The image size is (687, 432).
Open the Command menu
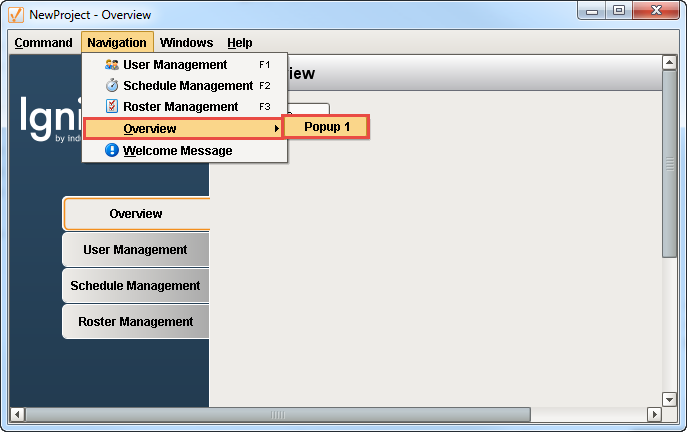pos(43,43)
